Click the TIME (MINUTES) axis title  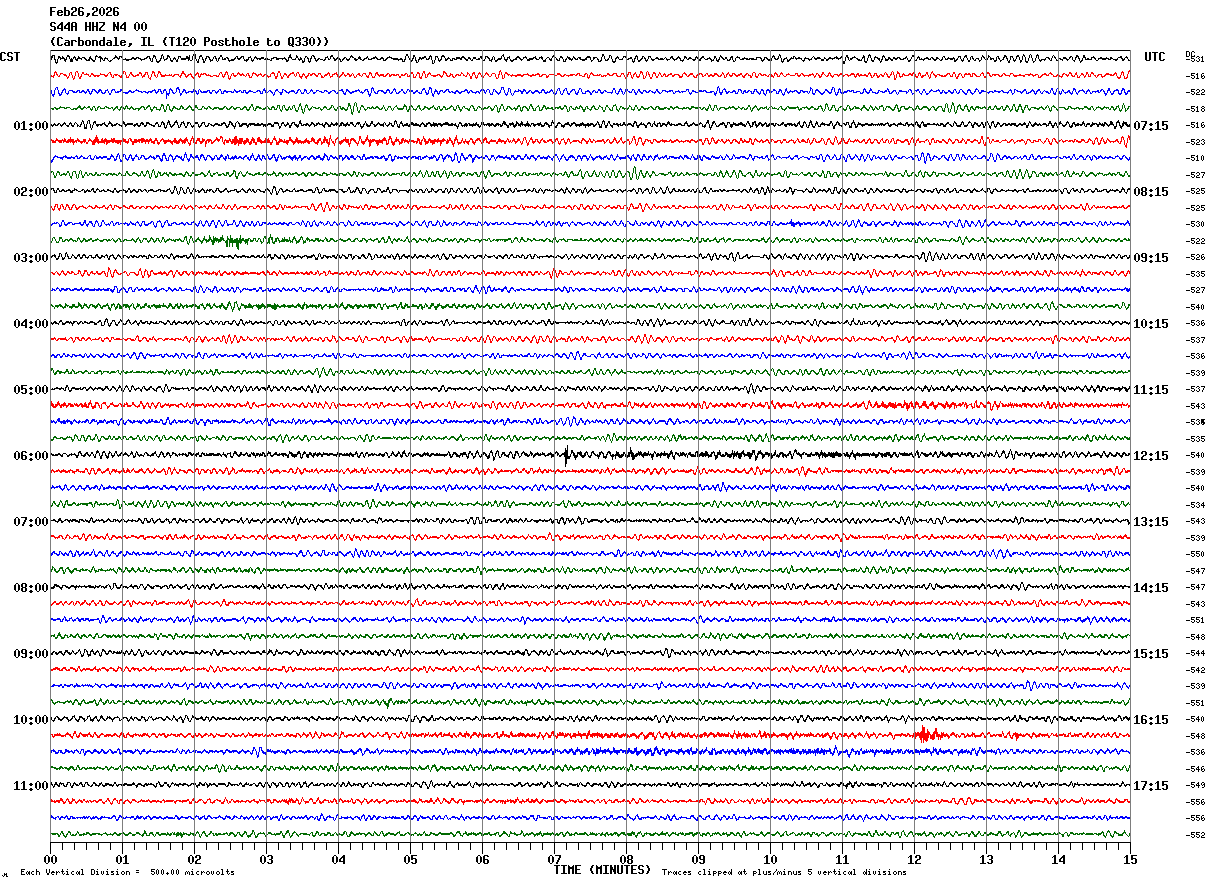602,870
